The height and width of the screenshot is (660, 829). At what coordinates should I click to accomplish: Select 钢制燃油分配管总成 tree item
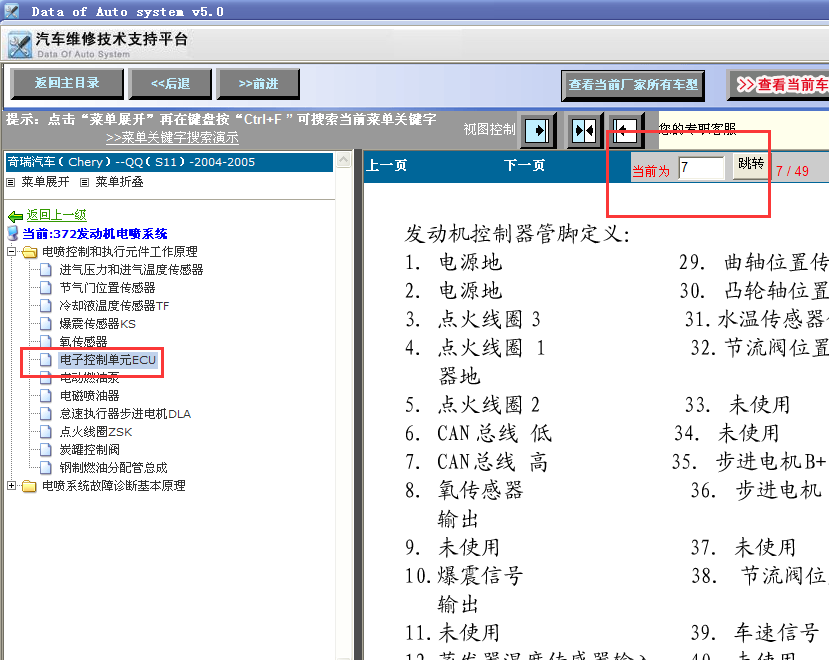pos(113,468)
